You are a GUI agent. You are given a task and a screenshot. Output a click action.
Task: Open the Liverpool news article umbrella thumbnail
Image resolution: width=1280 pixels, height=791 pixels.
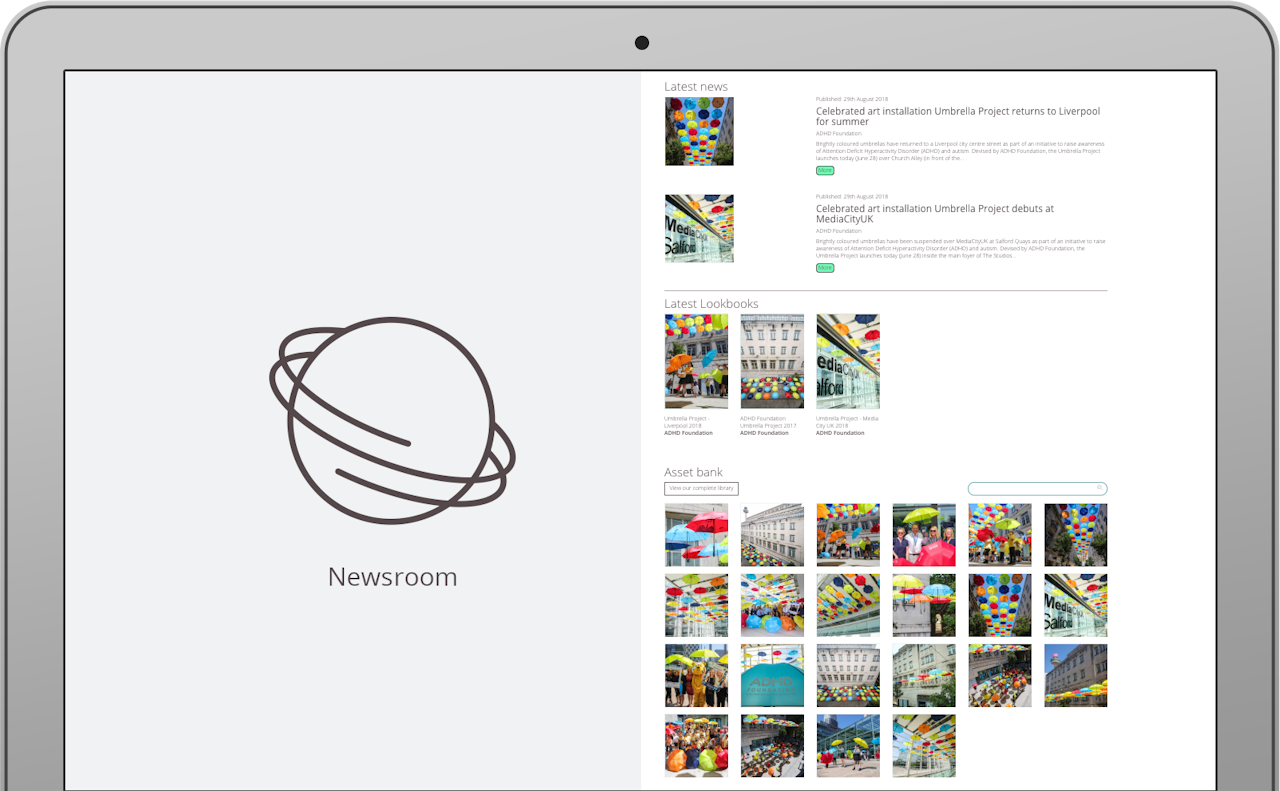pyautogui.click(x=699, y=131)
